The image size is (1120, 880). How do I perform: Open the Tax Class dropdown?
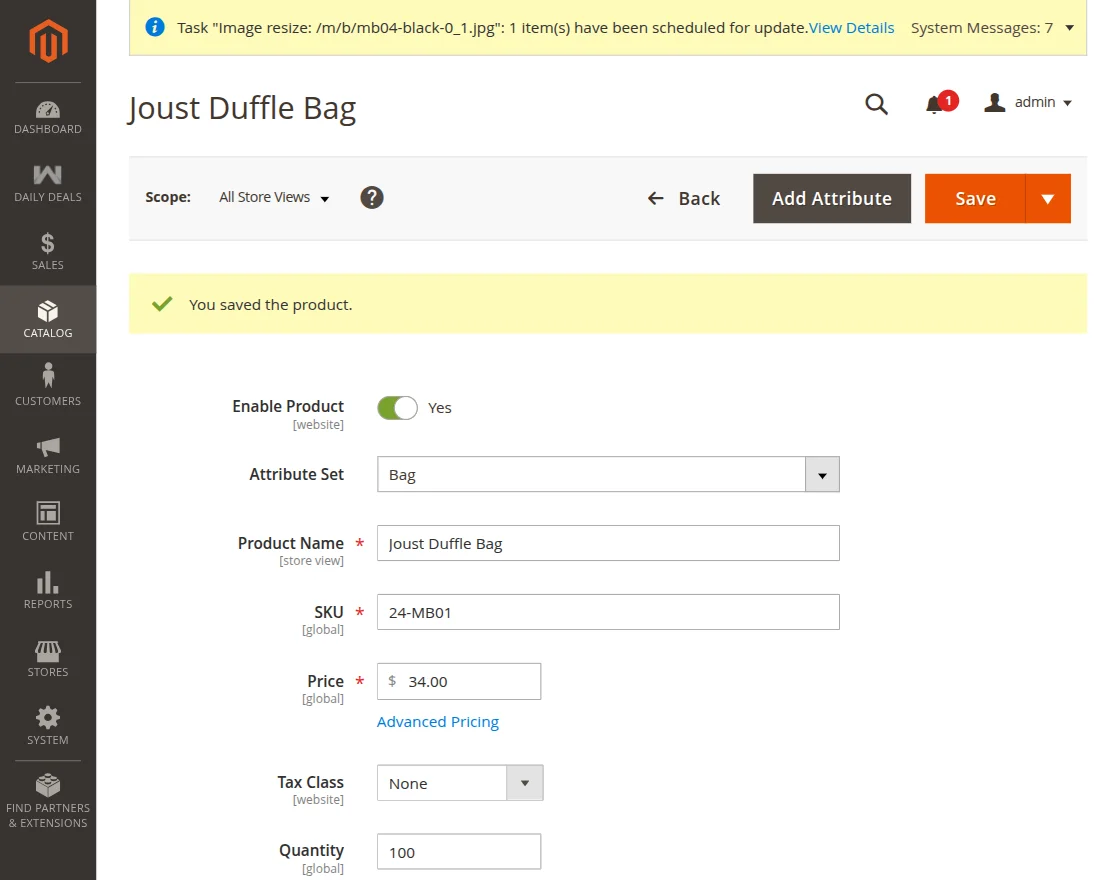pos(525,783)
